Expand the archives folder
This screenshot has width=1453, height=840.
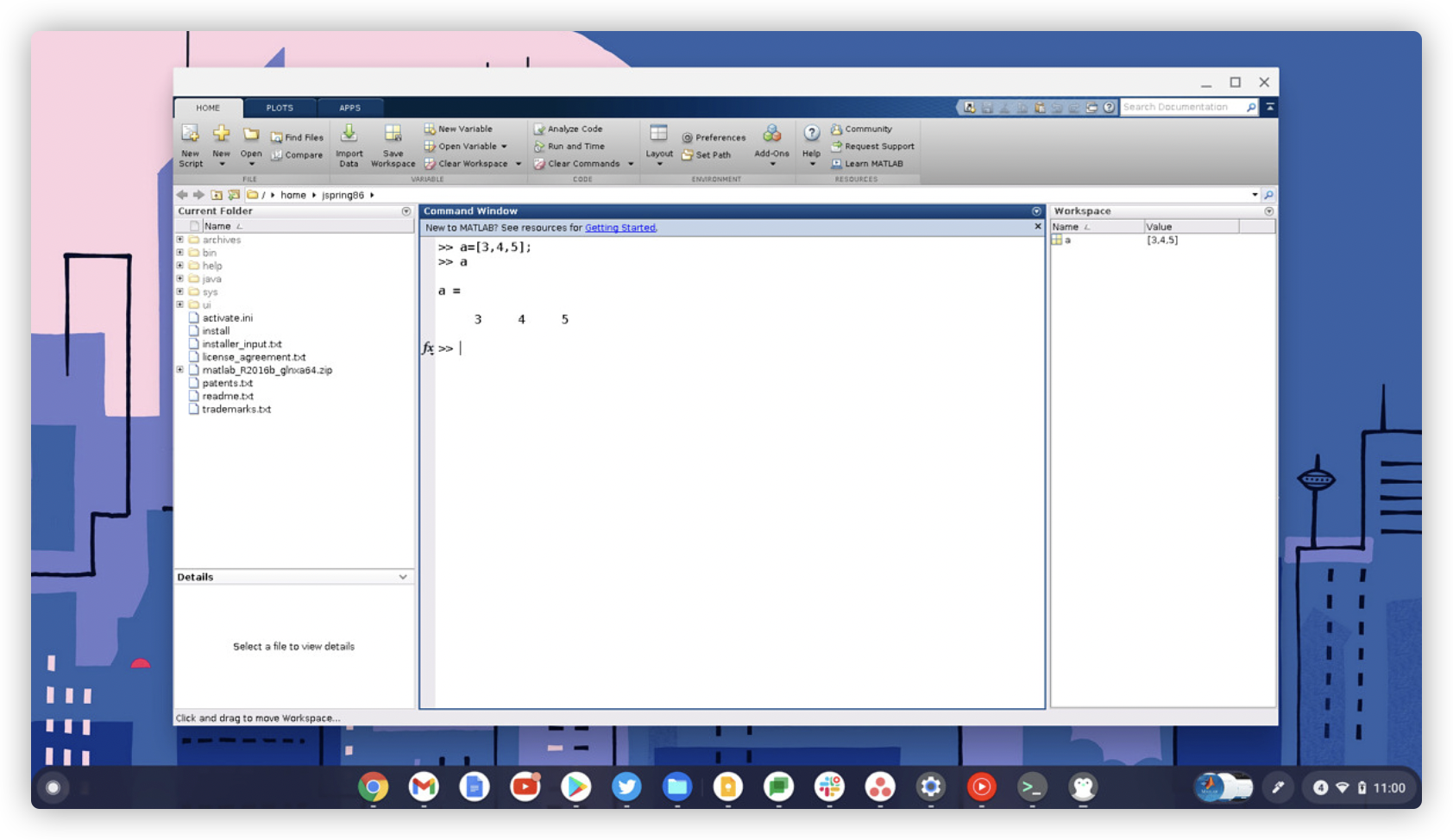[x=180, y=240]
